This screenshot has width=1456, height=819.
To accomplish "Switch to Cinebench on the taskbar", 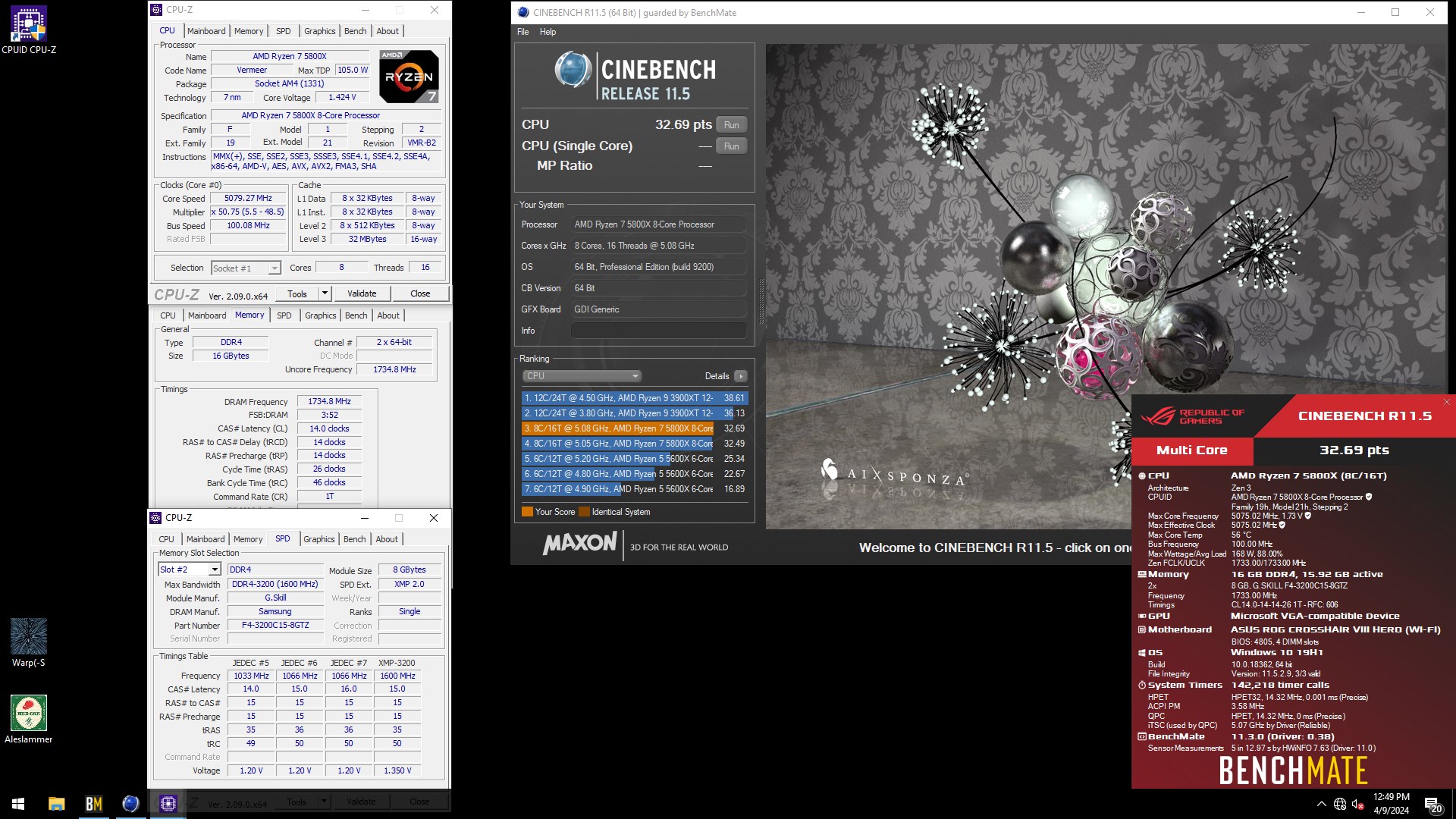I will pos(130,804).
